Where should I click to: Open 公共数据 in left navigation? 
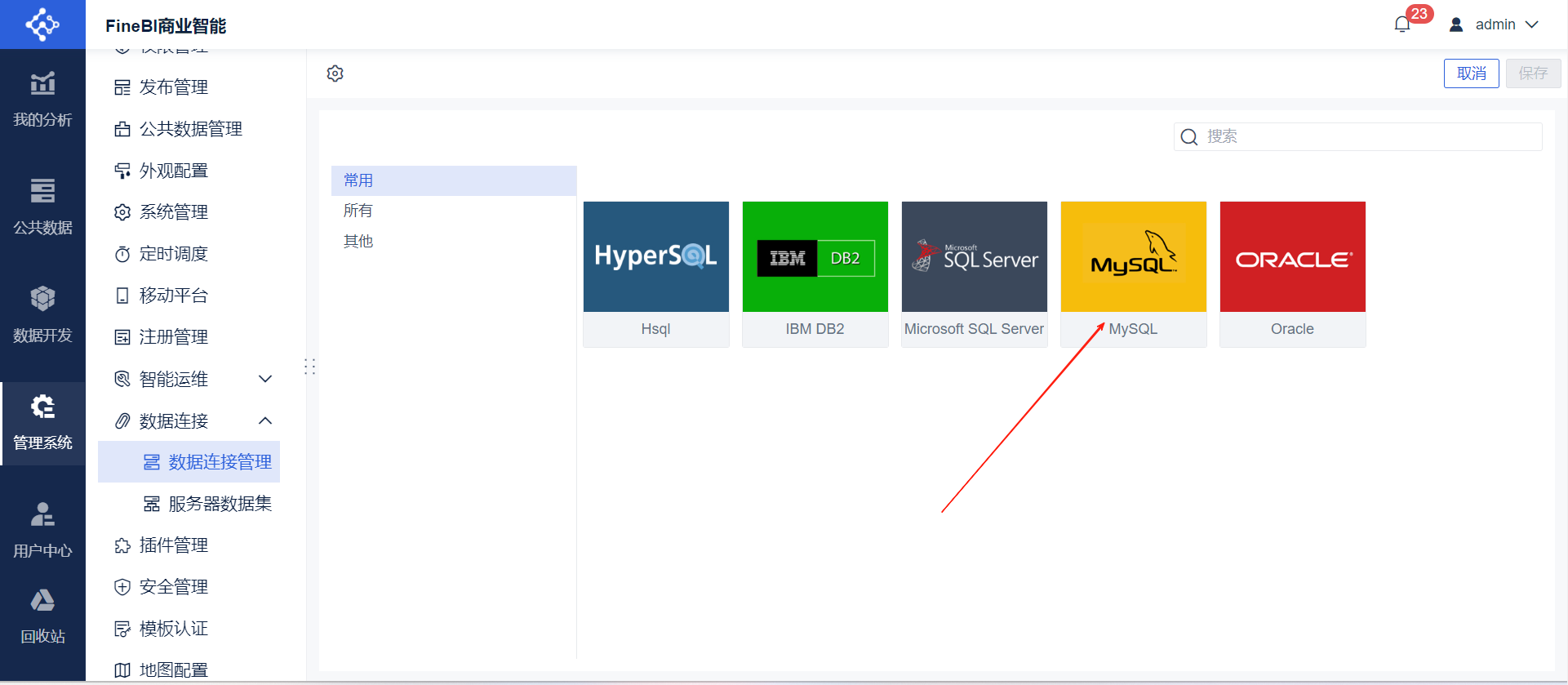(42, 207)
